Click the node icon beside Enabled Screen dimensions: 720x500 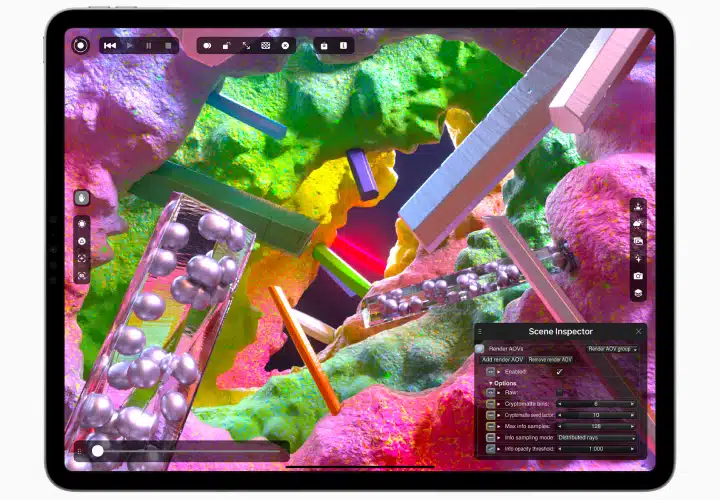[x=491, y=371]
